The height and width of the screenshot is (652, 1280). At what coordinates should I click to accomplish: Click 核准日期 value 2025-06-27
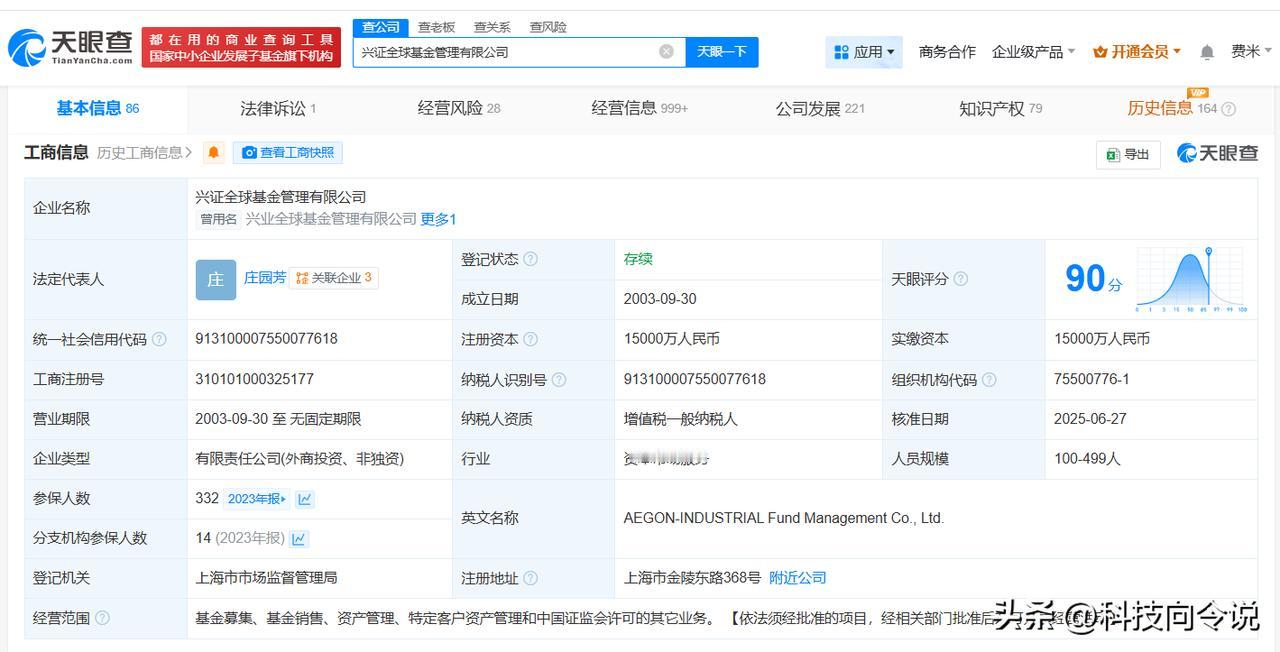(x=1090, y=419)
